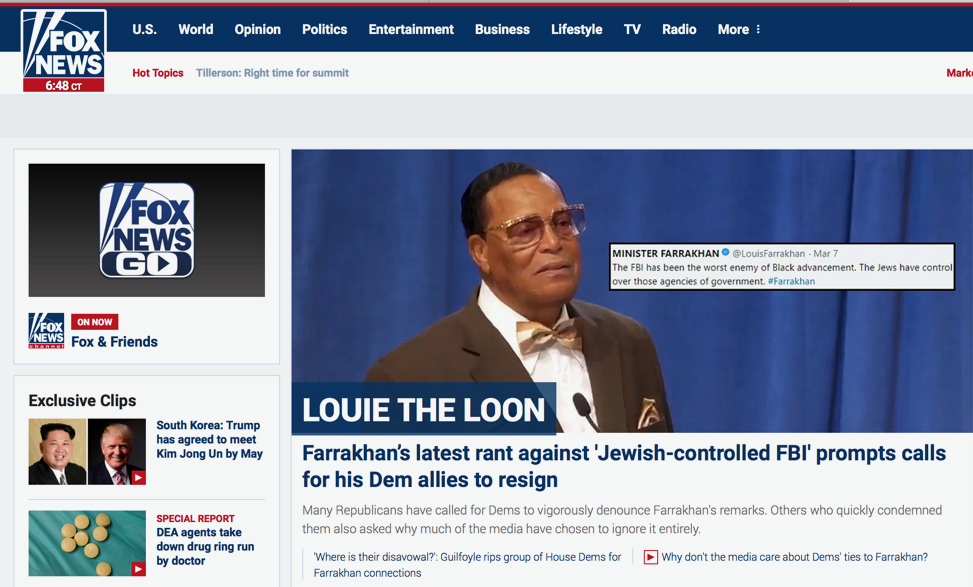This screenshot has height=587, width=973.
Task: Open Tillerson summit hot topic link
Action: 272,73
